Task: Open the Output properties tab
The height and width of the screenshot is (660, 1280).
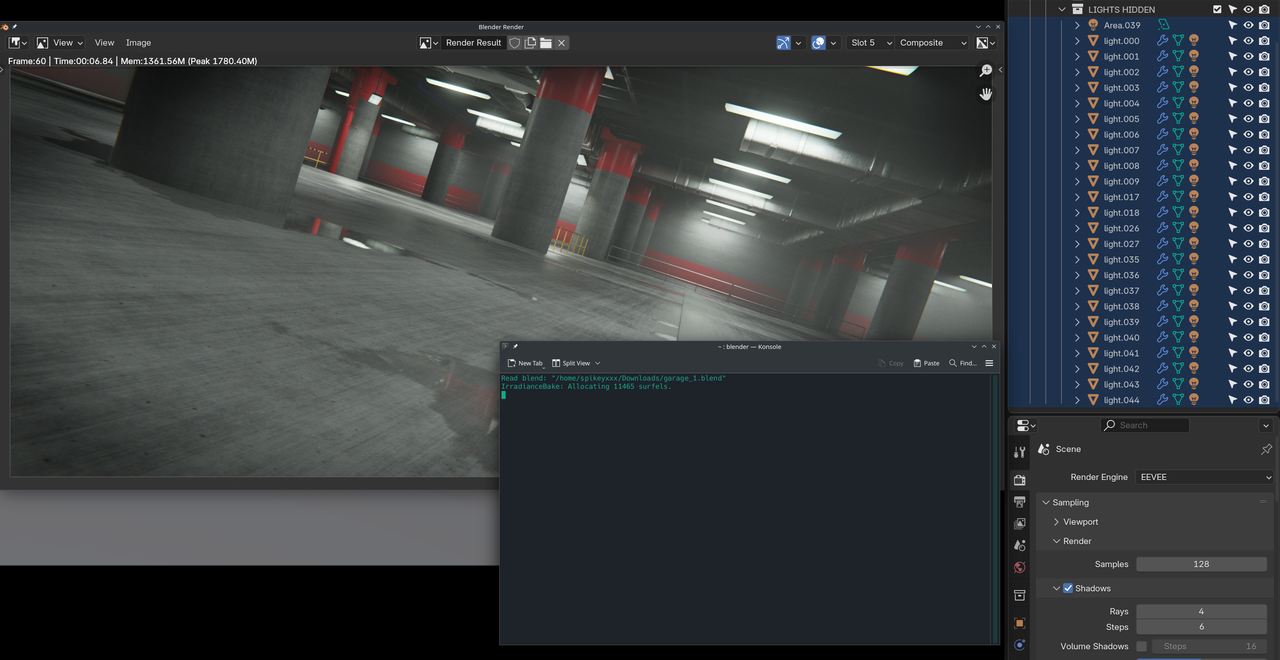Action: tap(1019, 503)
